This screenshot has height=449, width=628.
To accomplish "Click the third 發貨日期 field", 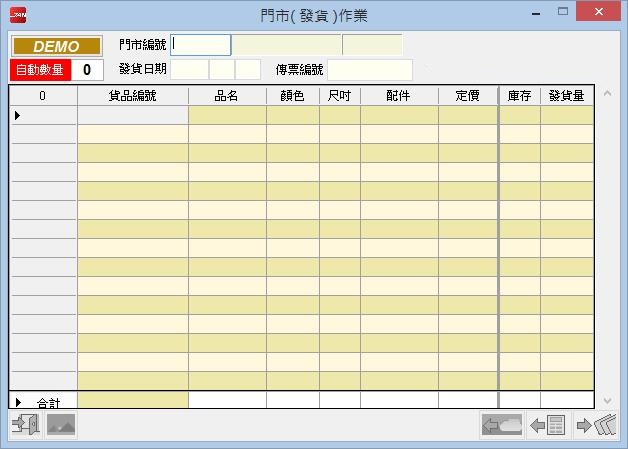I will click(x=248, y=70).
